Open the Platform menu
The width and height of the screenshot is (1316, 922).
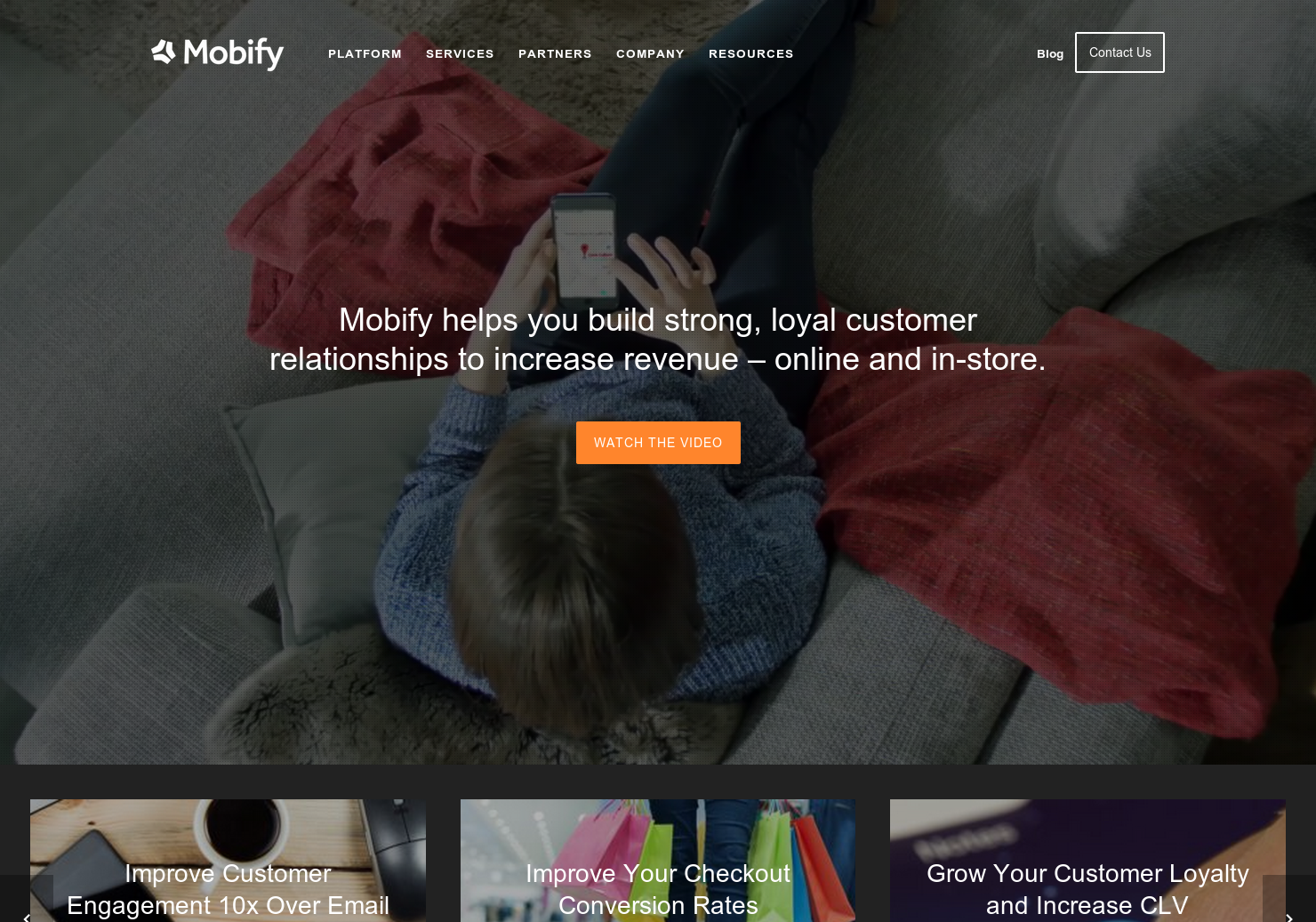[365, 53]
